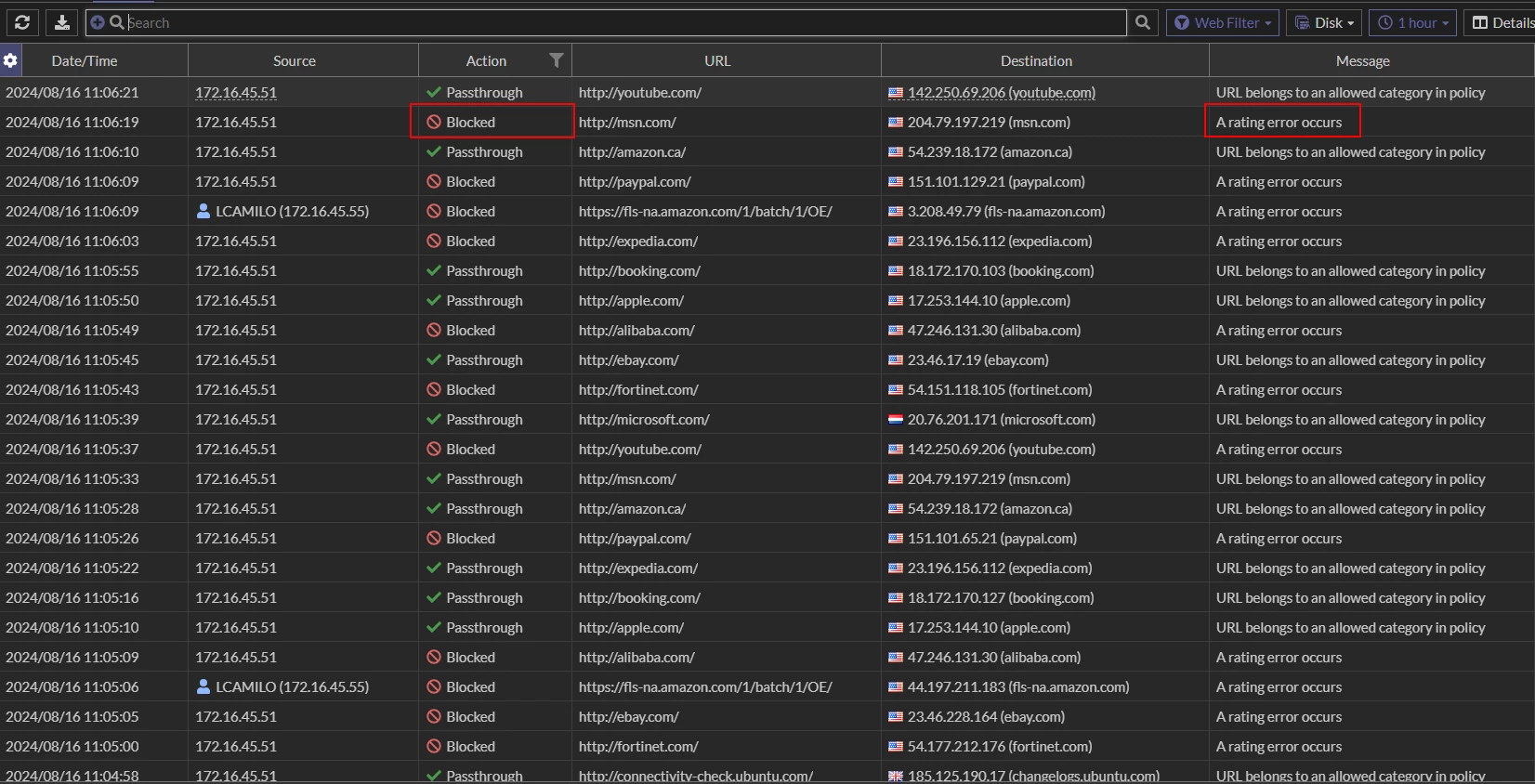
Task: Click the green check in the 11:06:21 youtube.com row
Action: click(x=434, y=92)
